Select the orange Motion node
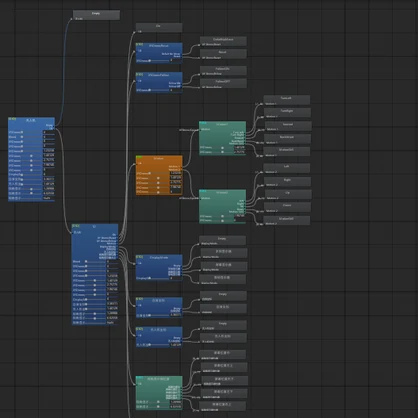The image size is (418, 418). pos(159,175)
